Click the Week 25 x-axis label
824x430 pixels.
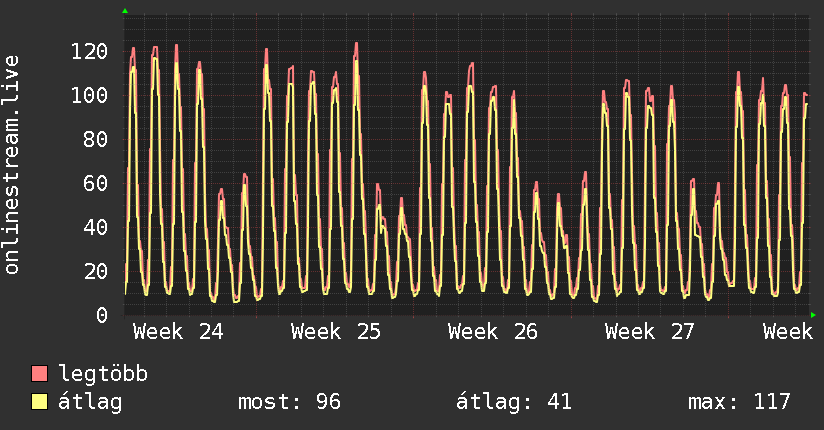click(336, 332)
